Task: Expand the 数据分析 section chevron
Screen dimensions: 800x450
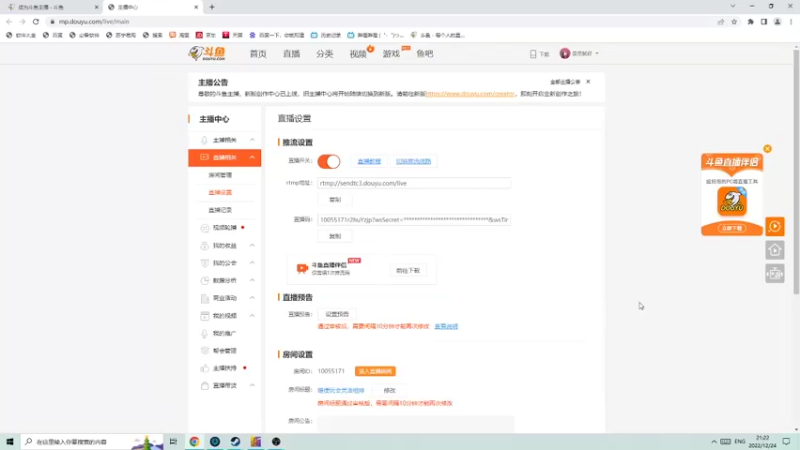Action: (x=252, y=280)
